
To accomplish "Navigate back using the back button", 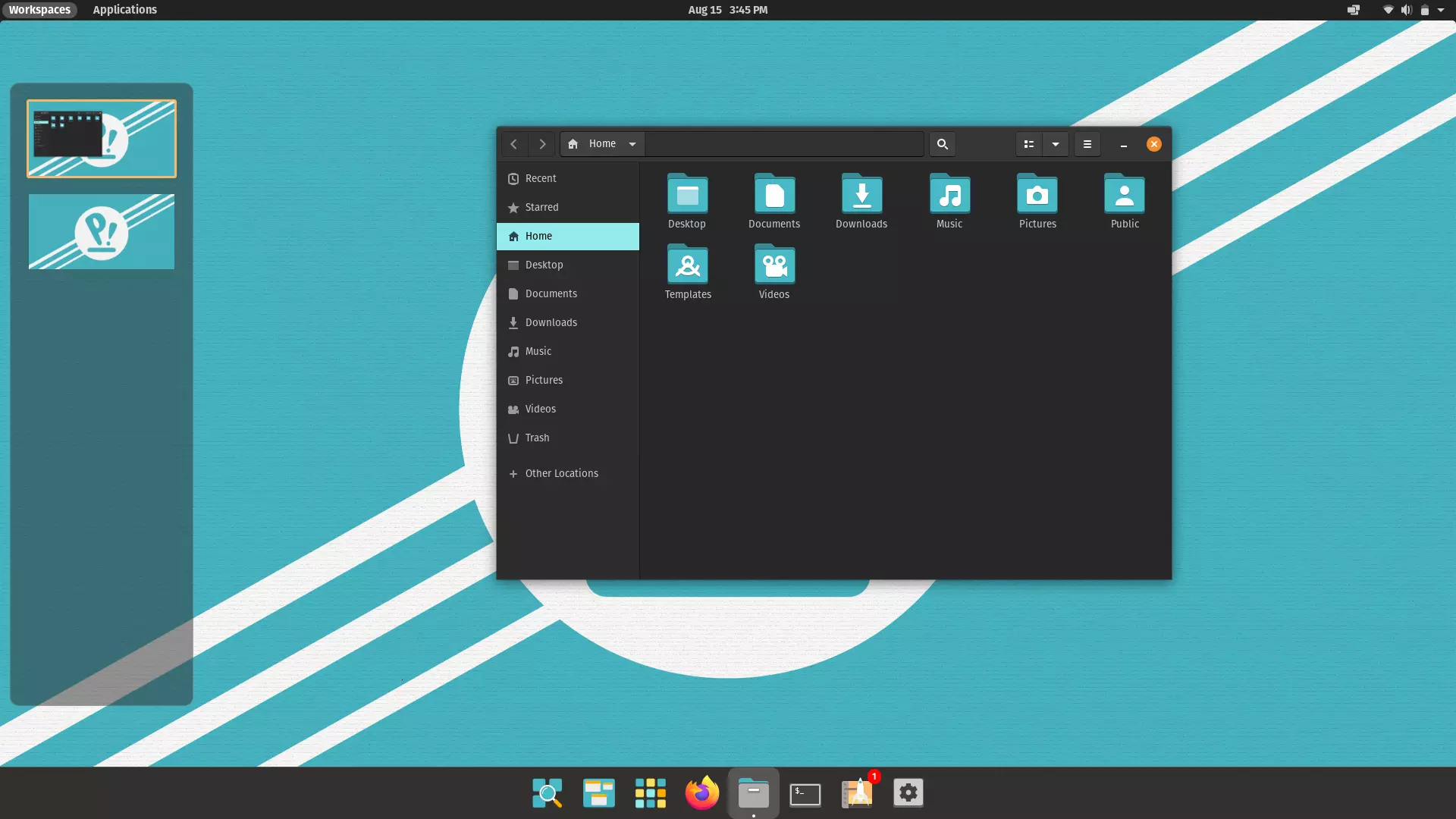I will click(x=514, y=143).
